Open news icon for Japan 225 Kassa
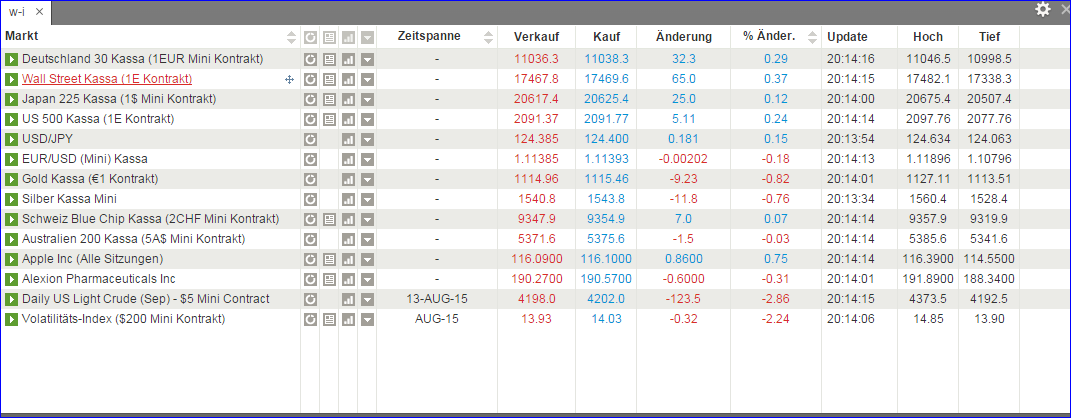 tap(329, 100)
